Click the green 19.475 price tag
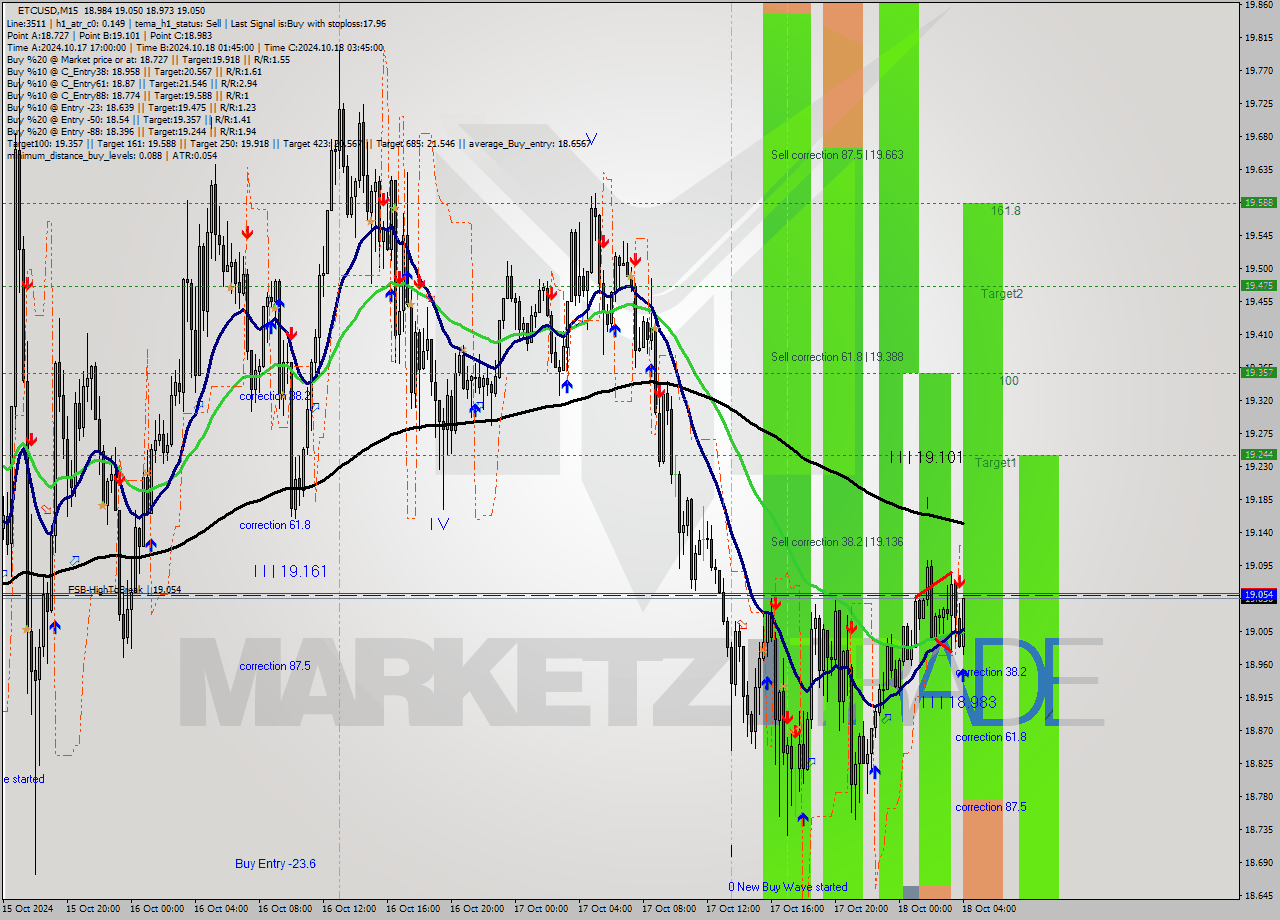 coord(1259,285)
